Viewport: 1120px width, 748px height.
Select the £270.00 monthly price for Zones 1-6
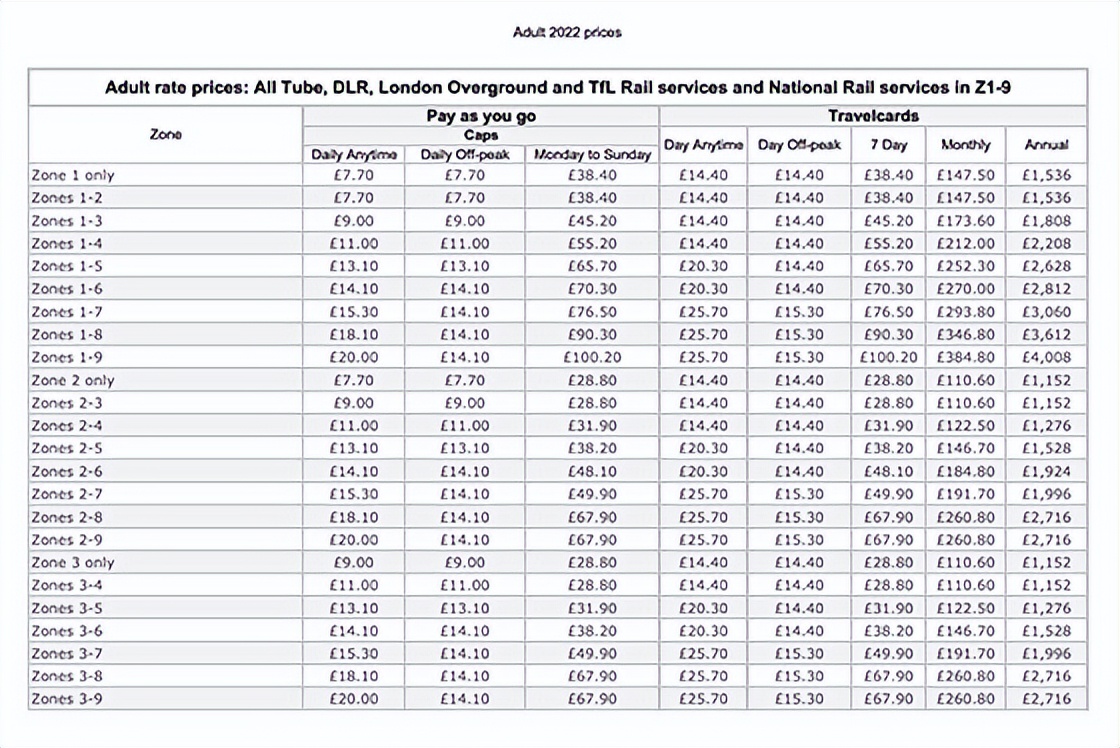point(965,289)
